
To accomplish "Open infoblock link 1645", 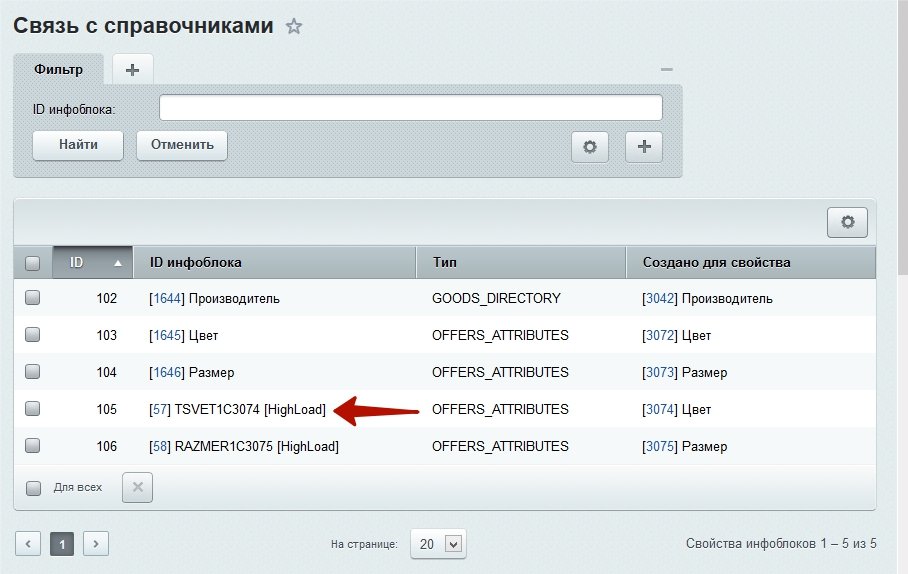I will click(167, 335).
